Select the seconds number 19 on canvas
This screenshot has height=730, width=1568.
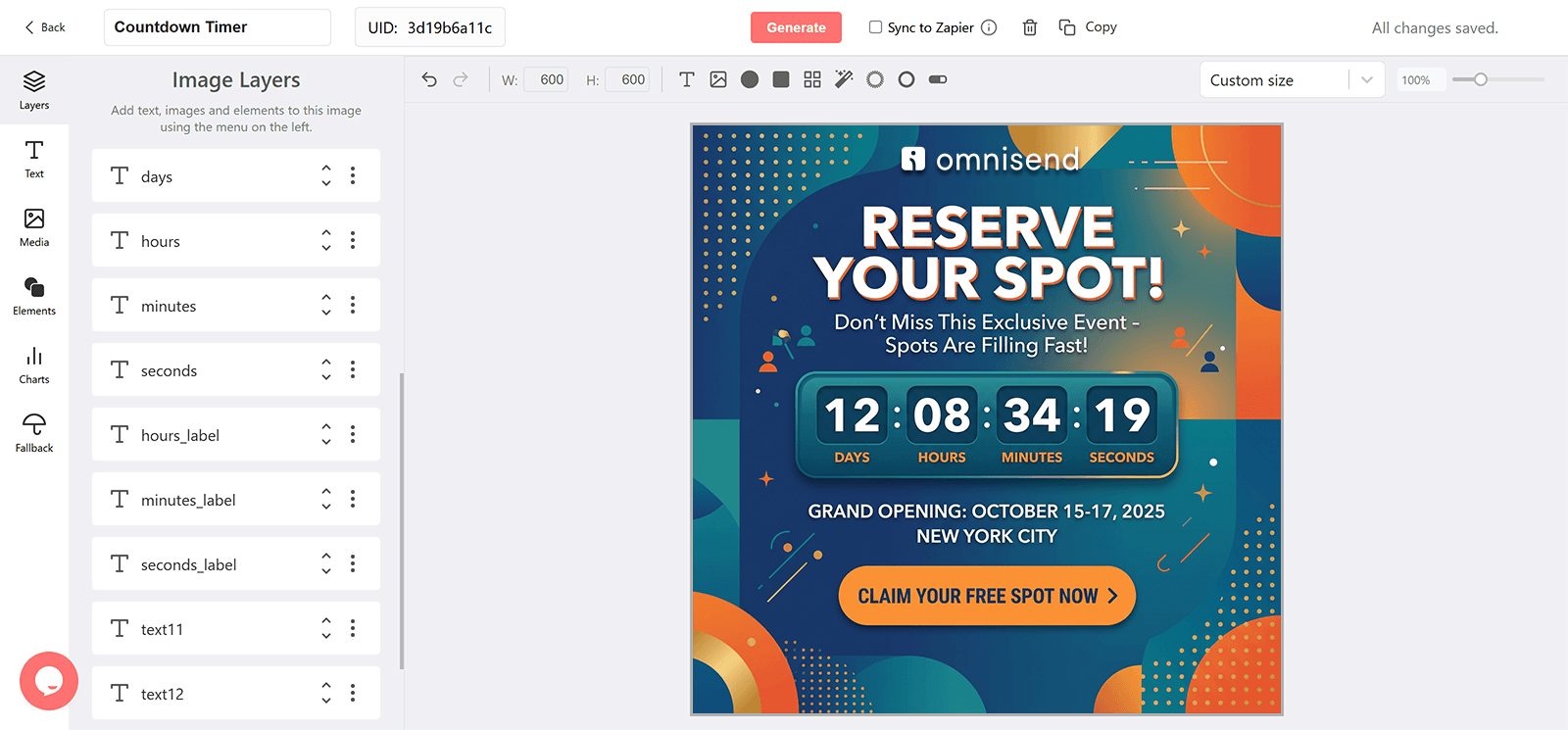click(x=1122, y=415)
